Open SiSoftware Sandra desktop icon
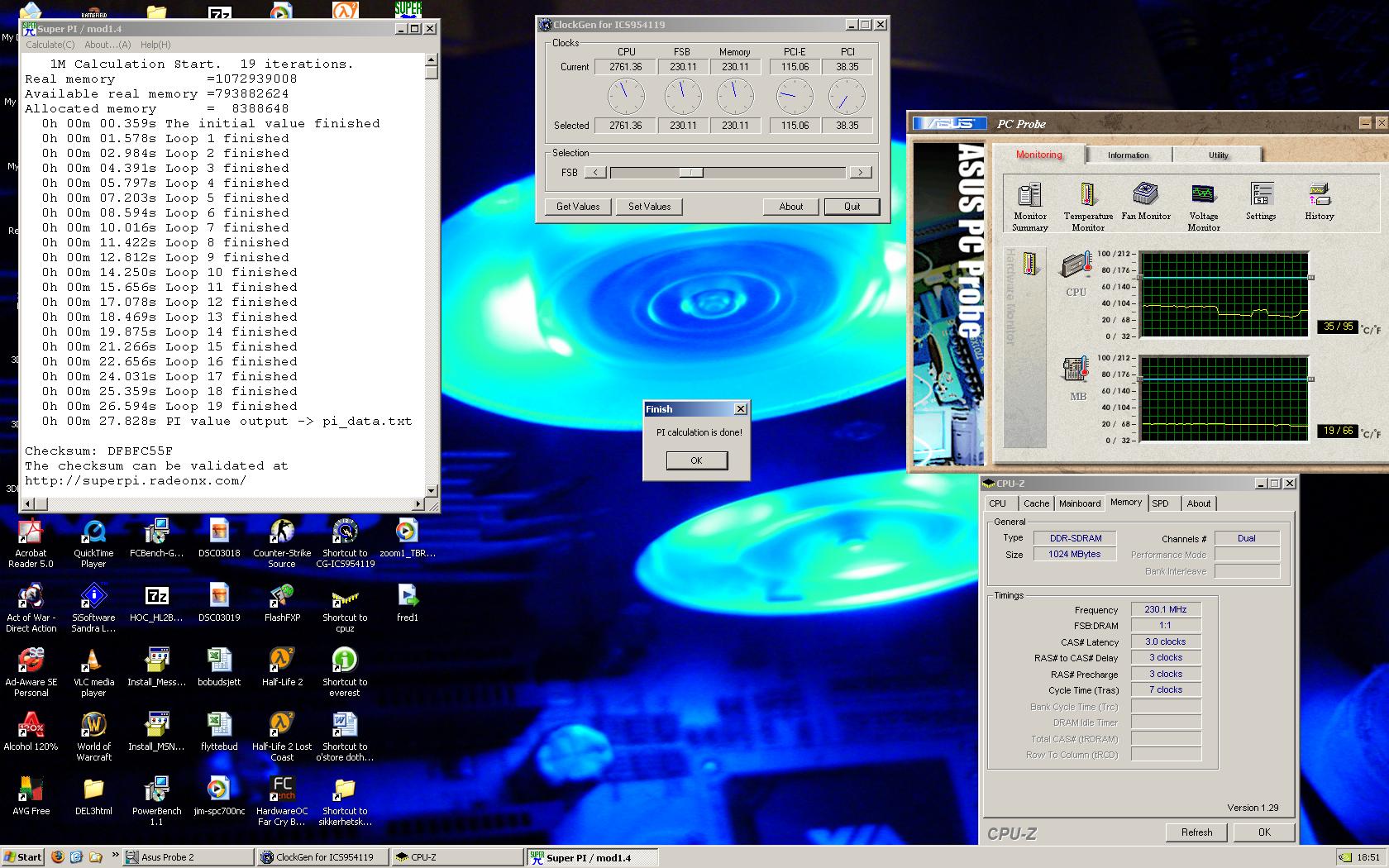 pyautogui.click(x=93, y=608)
